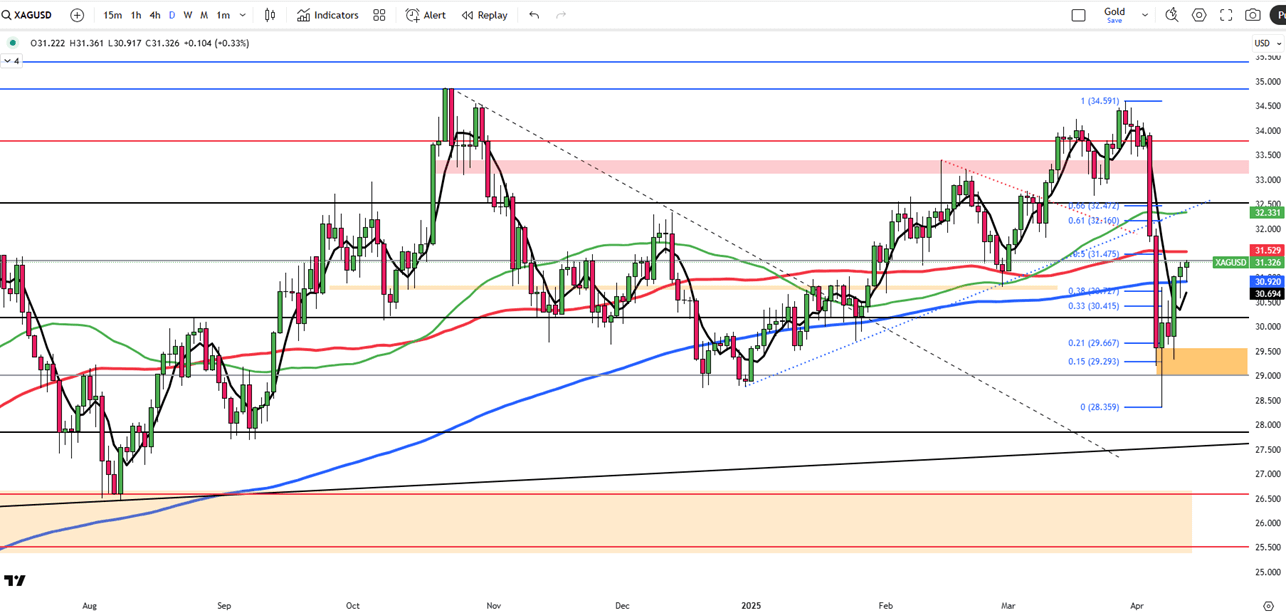The width and height of the screenshot is (1286, 613).
Task: Click the Fibonacci 0.61 (32.160) label
Action: coord(1095,220)
